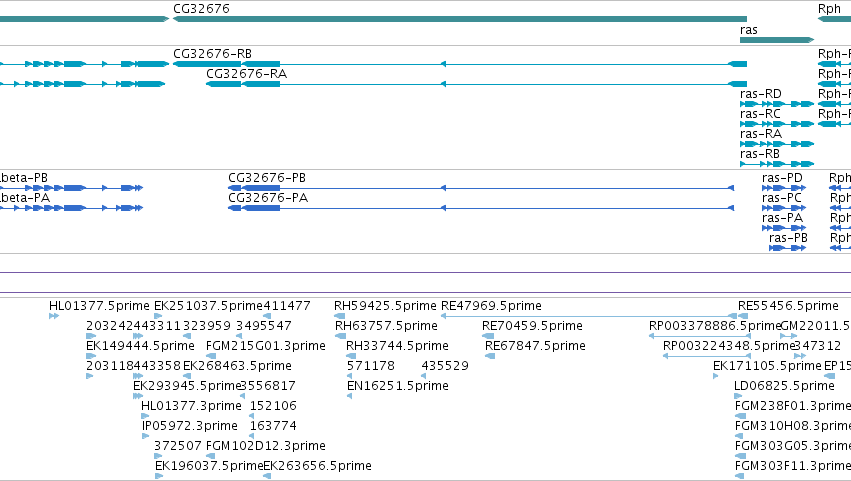Select the CG32676-PA protein label
Viewport: 851px width, 481px height.
268,198
